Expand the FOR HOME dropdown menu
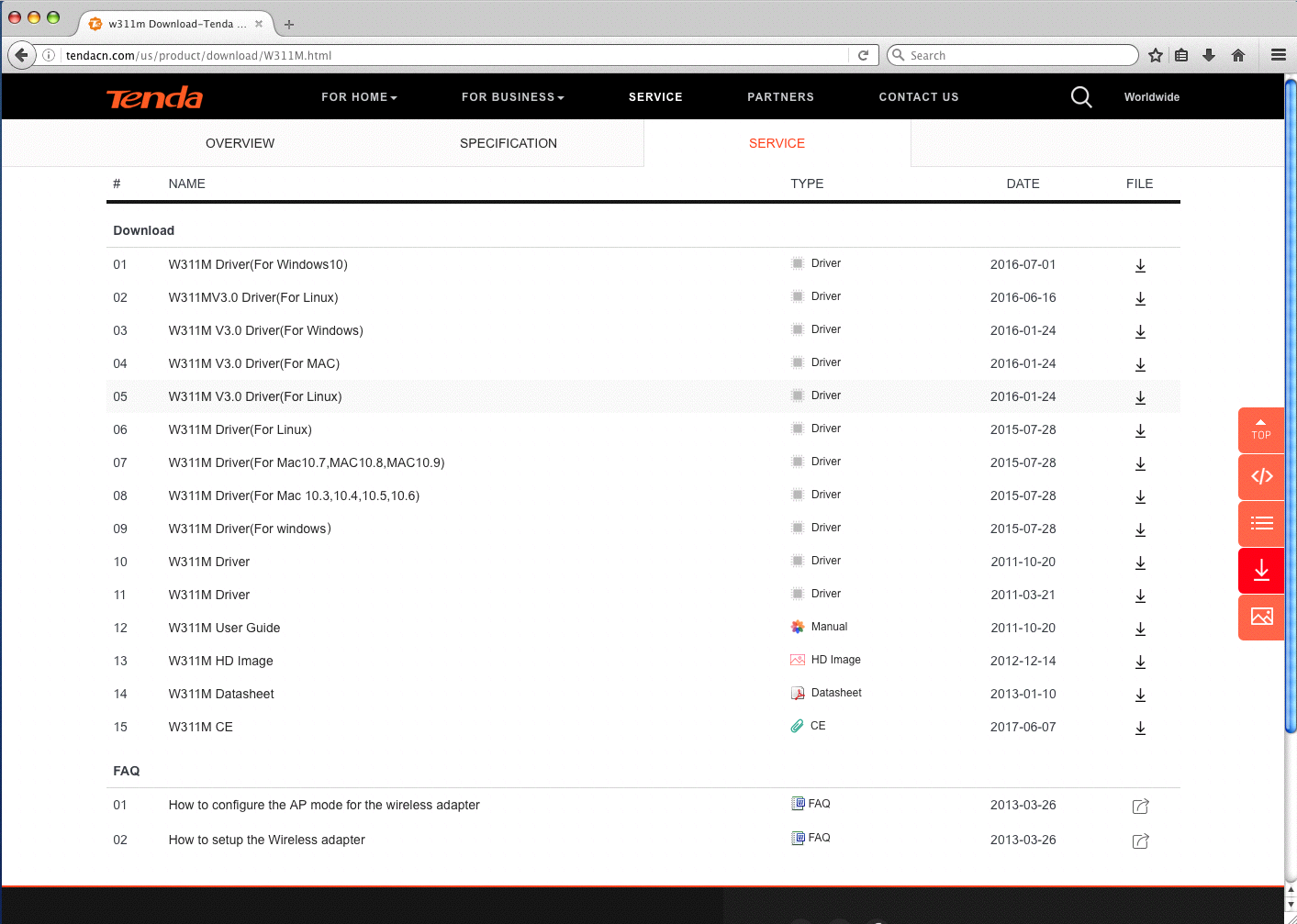The image size is (1297, 924). click(359, 97)
